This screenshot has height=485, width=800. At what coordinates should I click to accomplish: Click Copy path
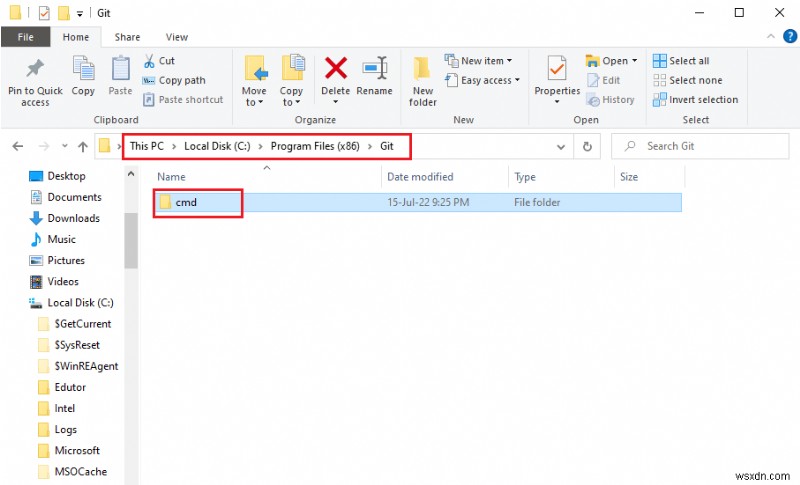tap(174, 80)
